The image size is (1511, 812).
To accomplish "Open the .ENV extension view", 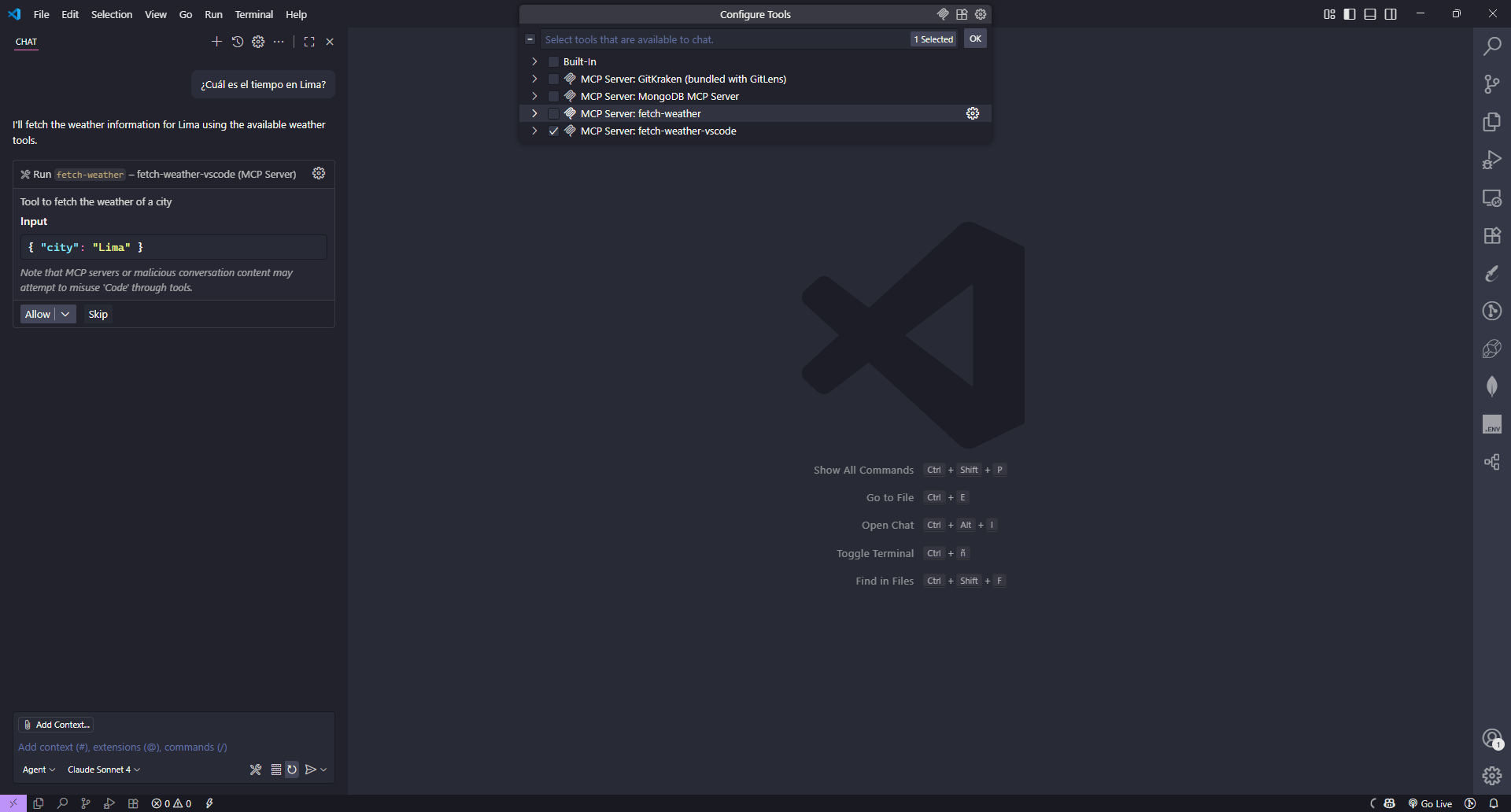I will 1492,424.
